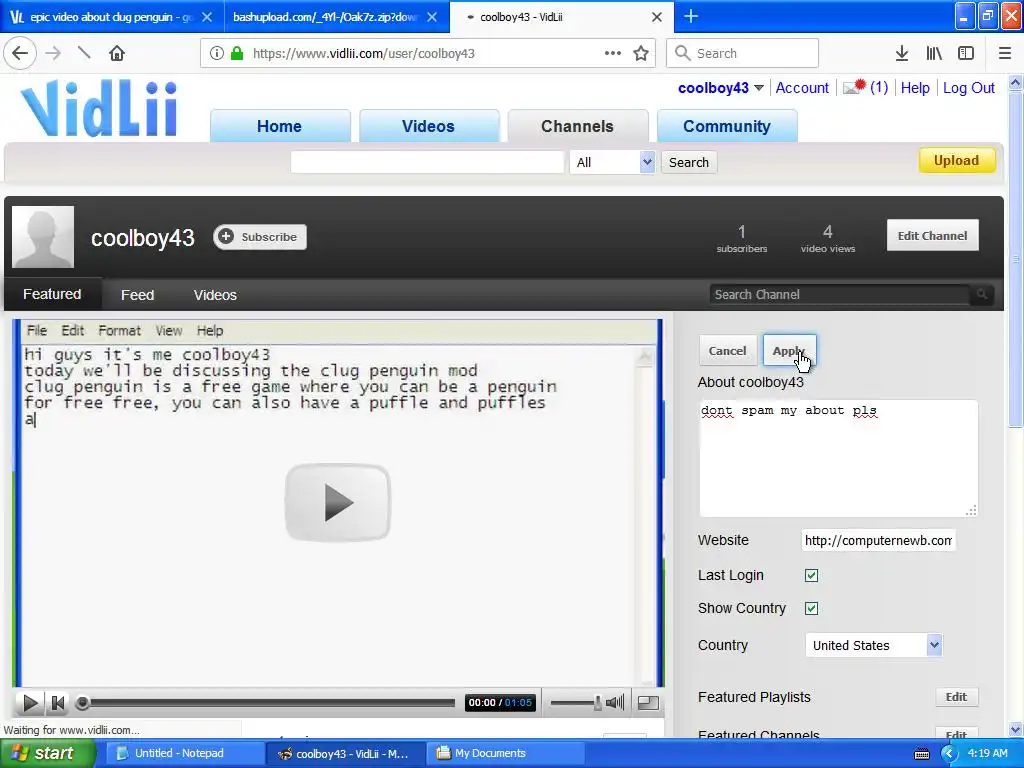Focus the VidLii site search field
The height and width of the screenshot is (768, 1024).
[x=427, y=162]
